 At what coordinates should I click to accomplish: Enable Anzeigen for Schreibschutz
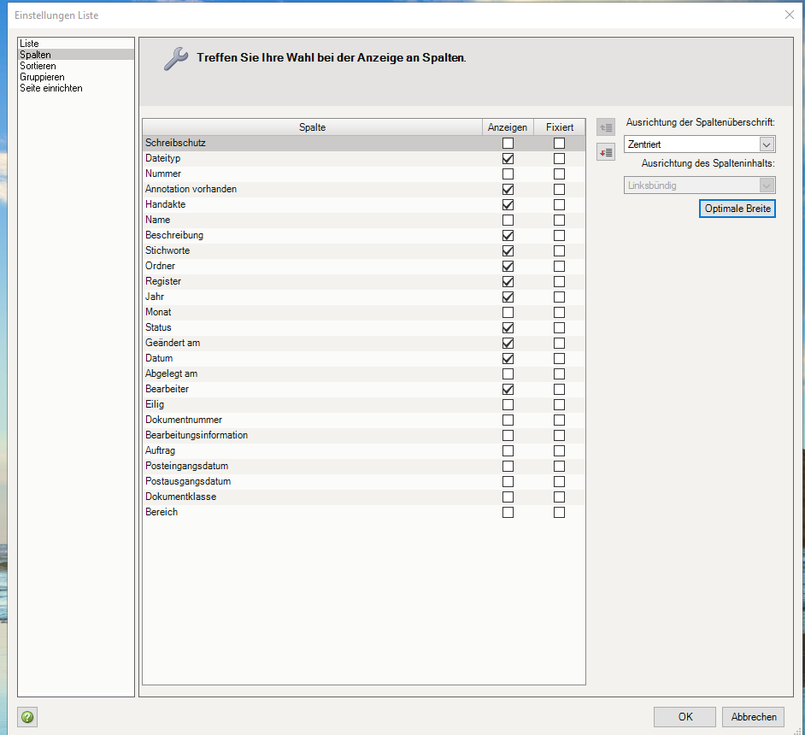tap(508, 143)
